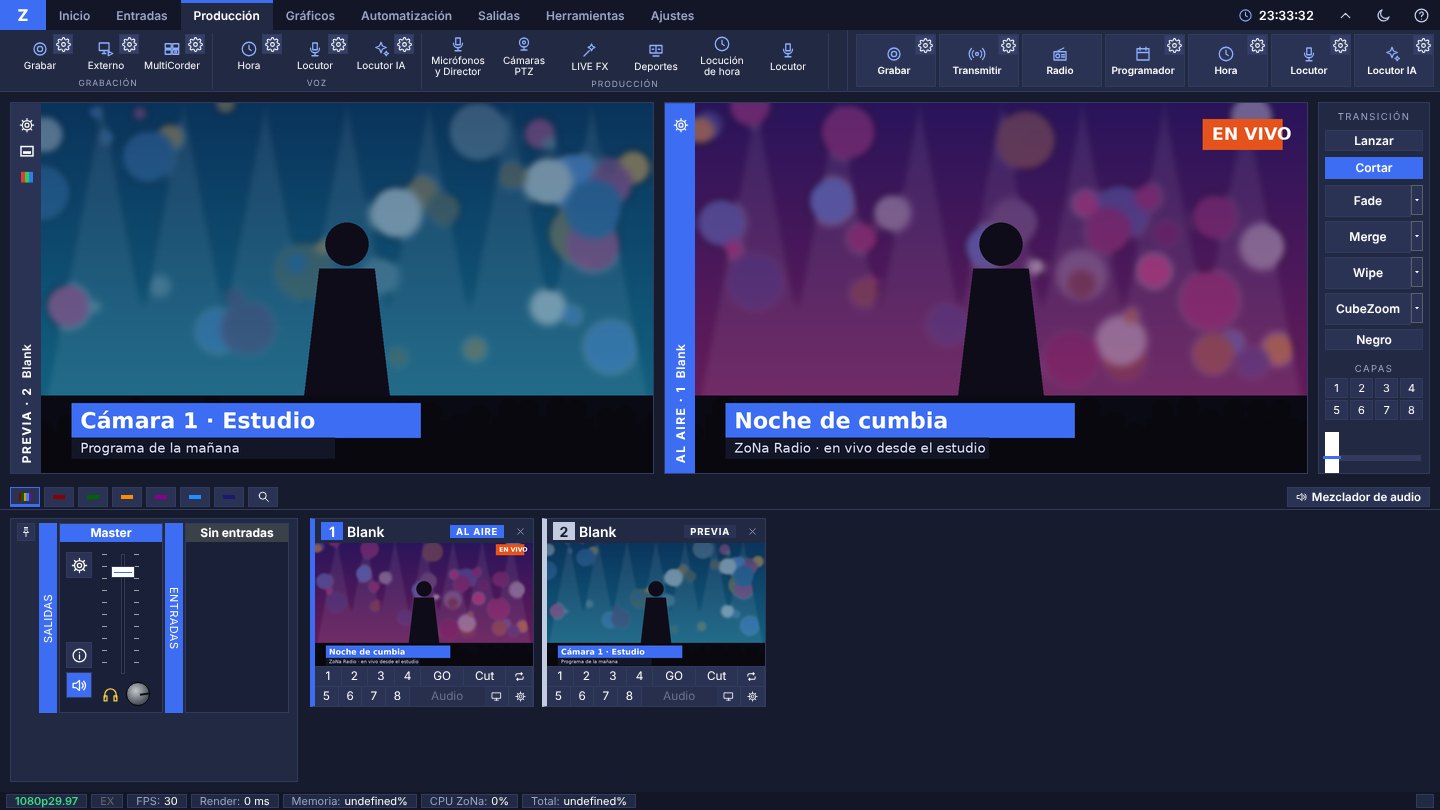Switch to the Gráficos tab
This screenshot has width=1440, height=810.
pos(310,15)
